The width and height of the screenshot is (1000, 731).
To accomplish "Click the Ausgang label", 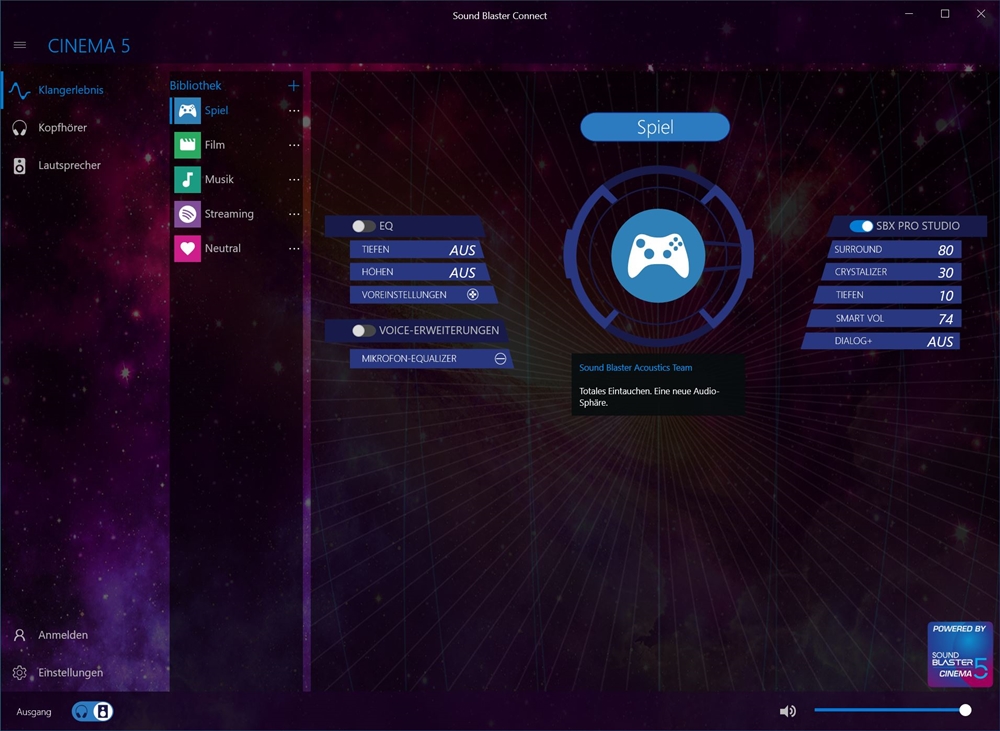I will click(34, 712).
